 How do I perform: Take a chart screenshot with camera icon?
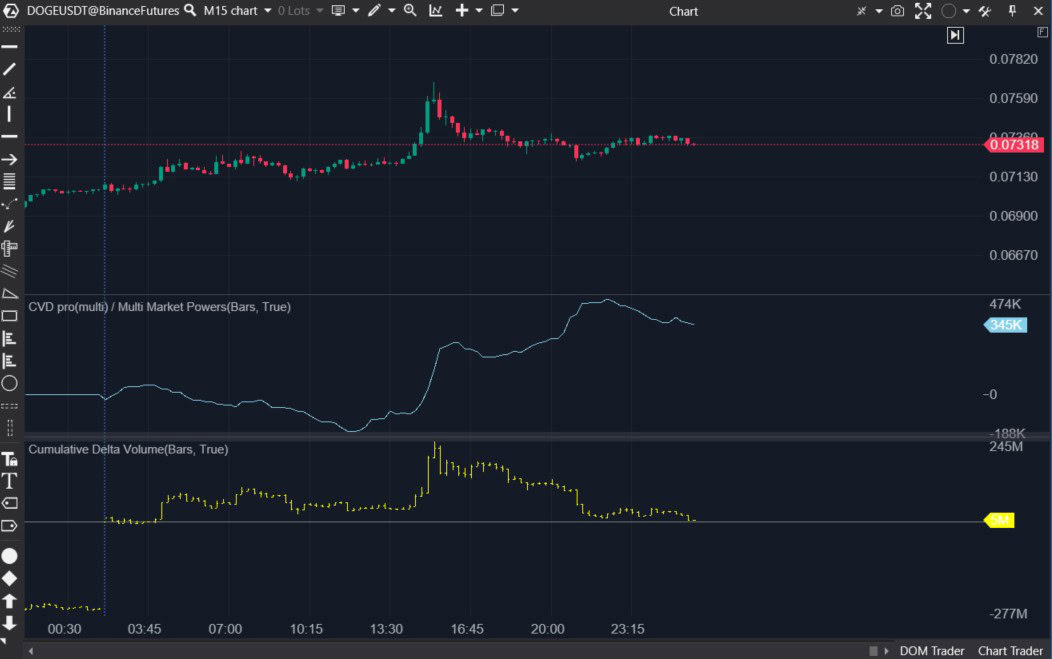coord(897,11)
